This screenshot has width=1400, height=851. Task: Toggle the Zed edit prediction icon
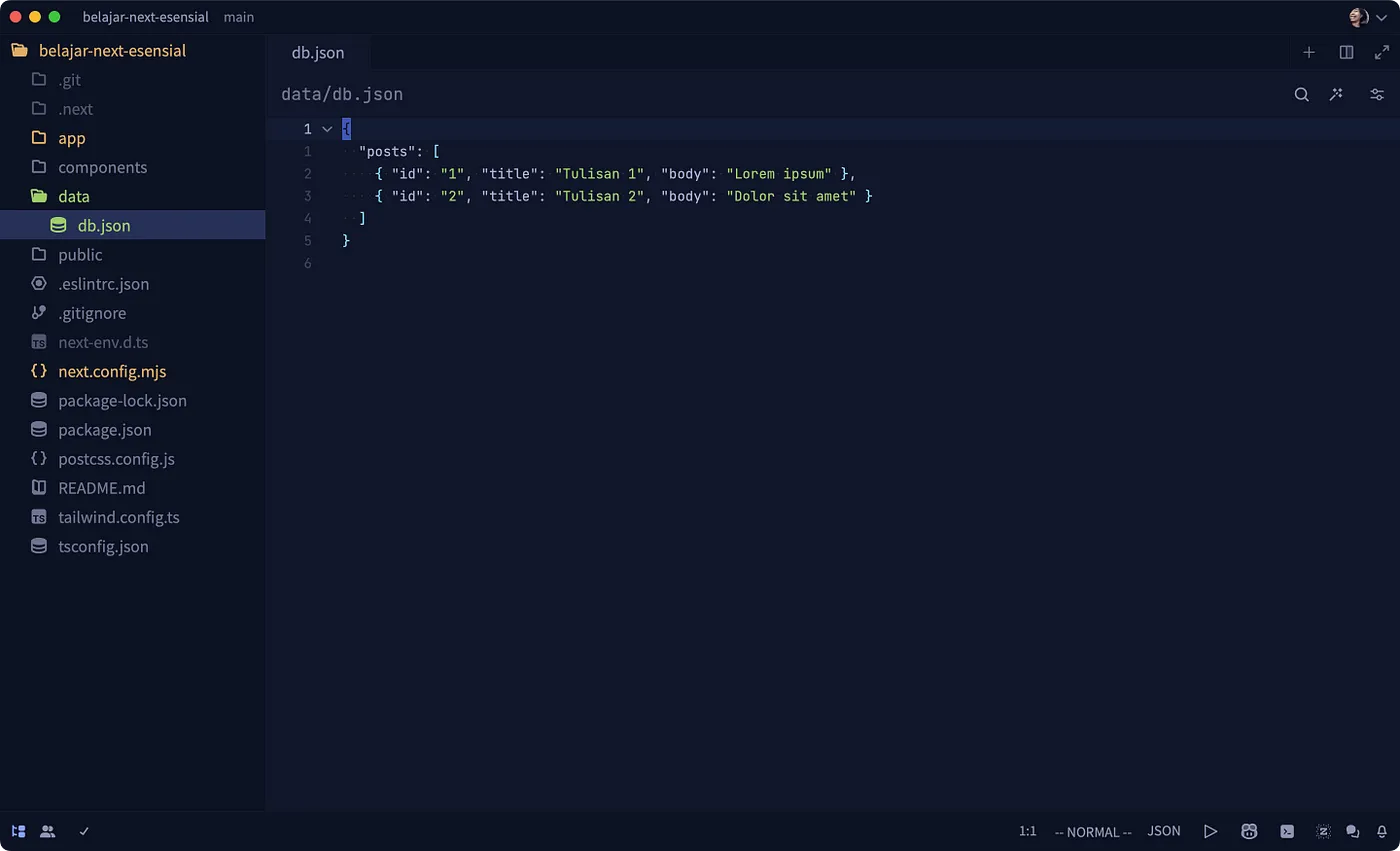(x=1323, y=831)
